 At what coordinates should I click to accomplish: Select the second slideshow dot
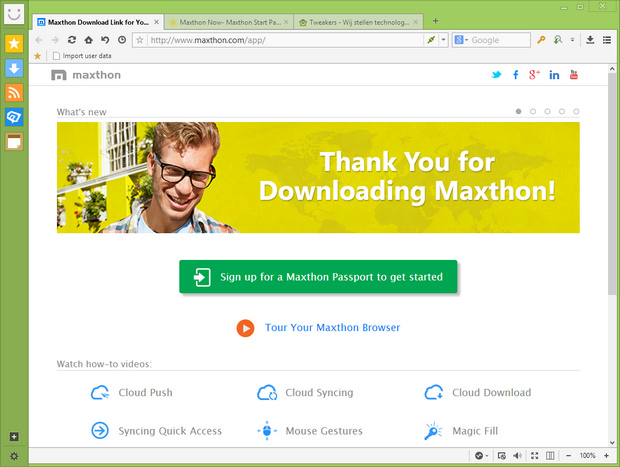pyautogui.click(x=533, y=112)
